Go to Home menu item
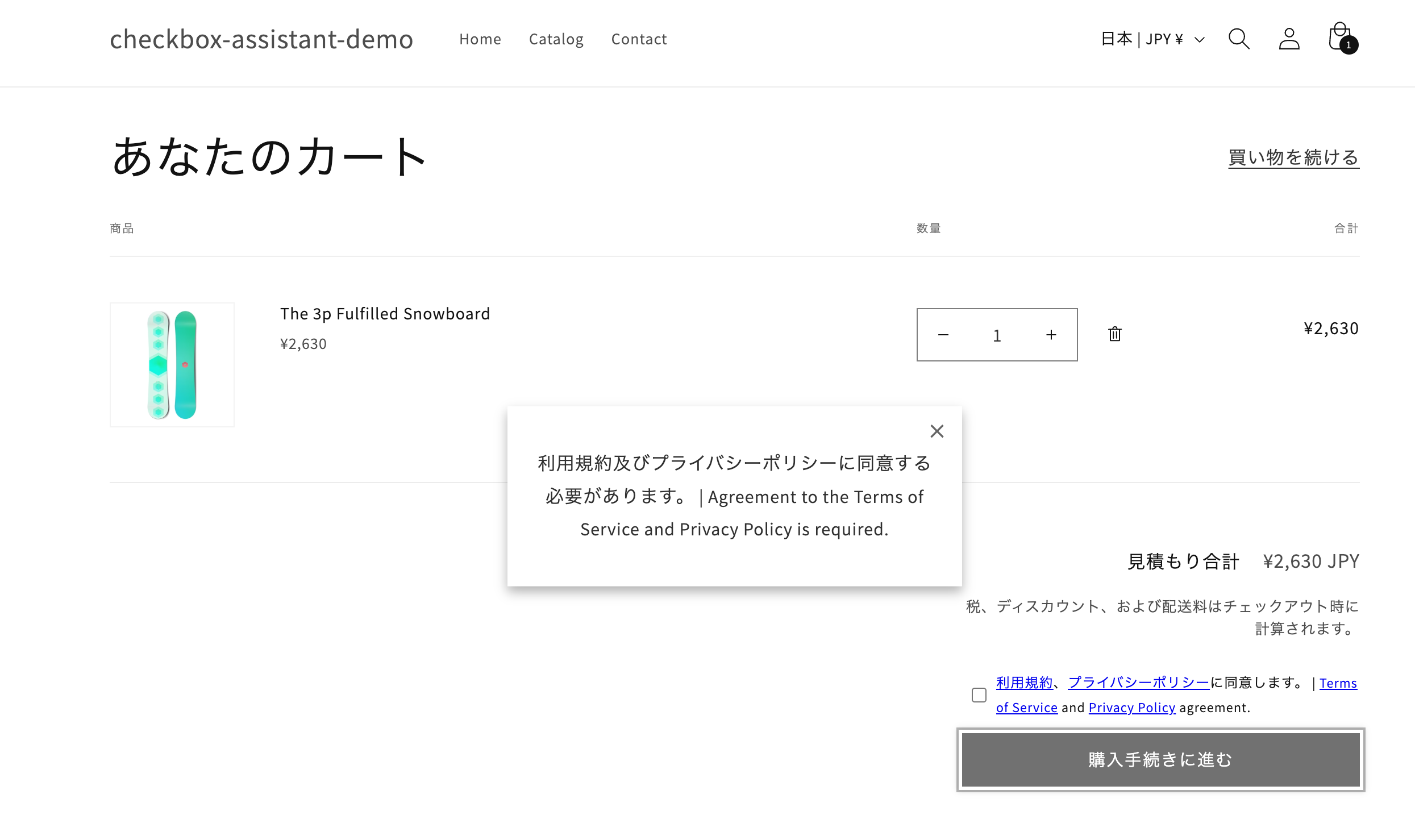The image size is (1415, 840). pos(480,39)
